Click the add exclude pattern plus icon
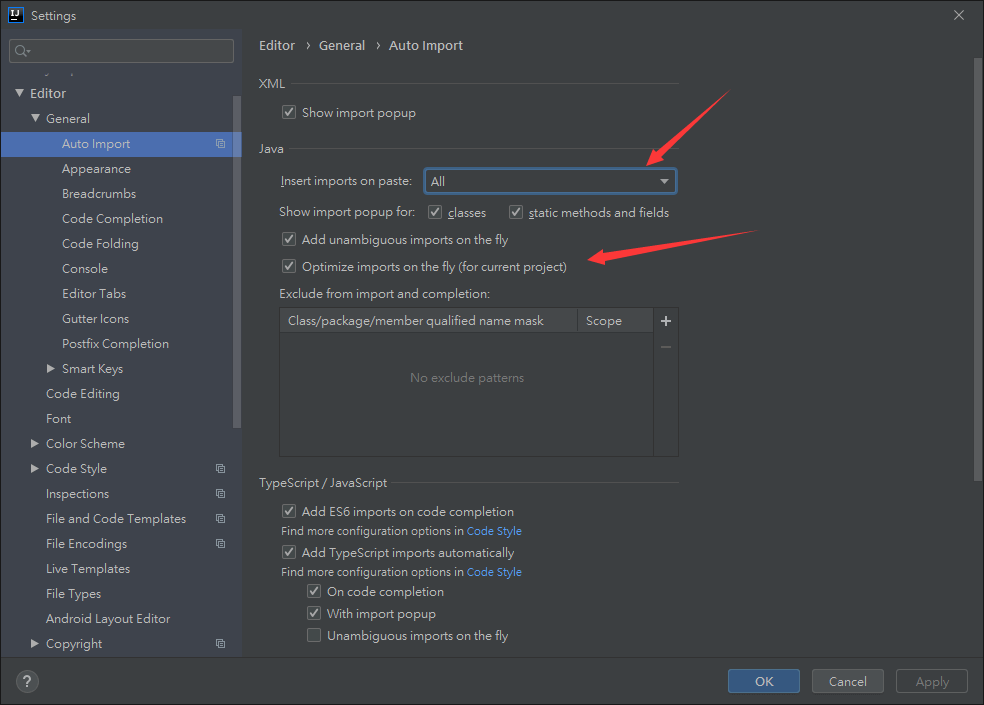 coord(666,321)
